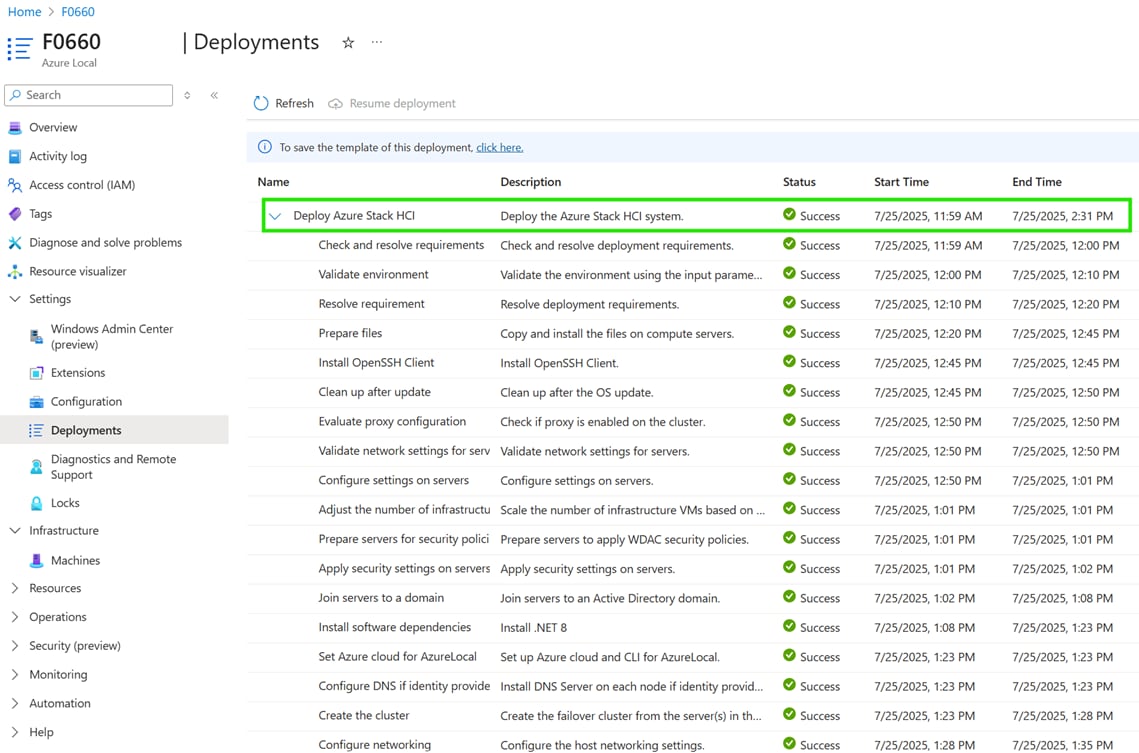Open F0660 breadcrumb link
This screenshot has height=753, width=1139.
tap(78, 12)
